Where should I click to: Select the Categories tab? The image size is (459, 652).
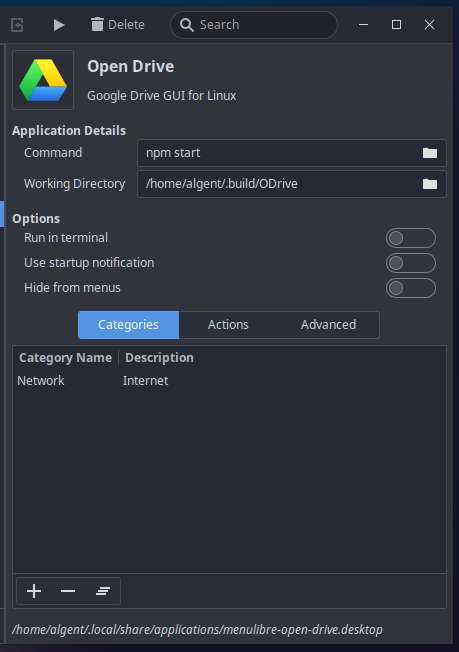(128, 325)
